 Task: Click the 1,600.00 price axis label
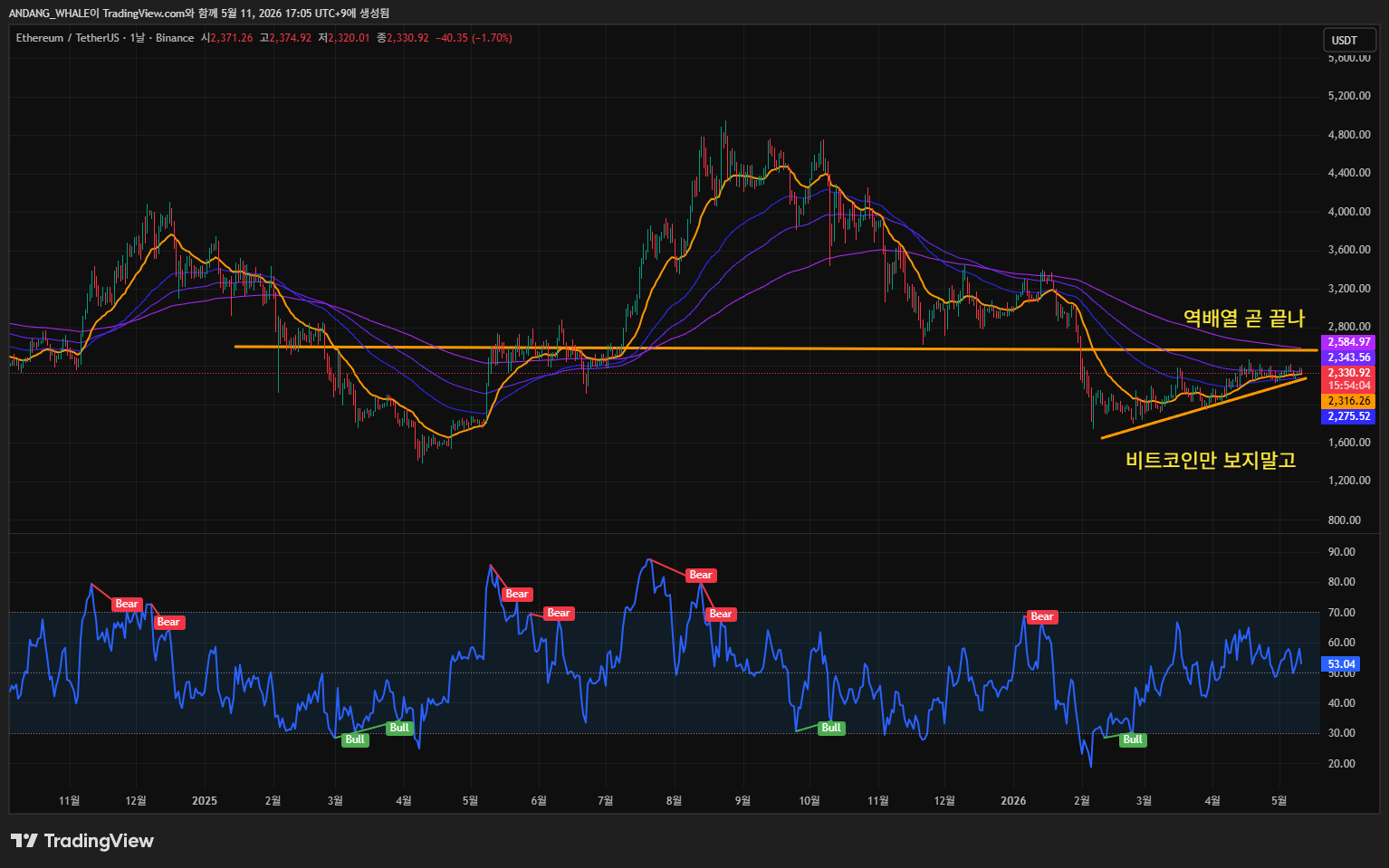(x=1348, y=443)
